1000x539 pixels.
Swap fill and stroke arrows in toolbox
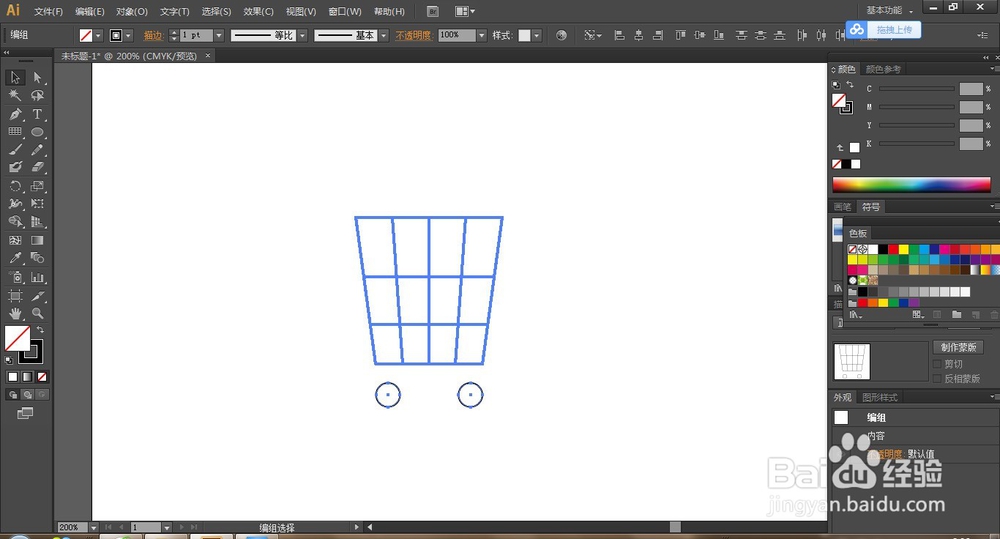point(41,329)
